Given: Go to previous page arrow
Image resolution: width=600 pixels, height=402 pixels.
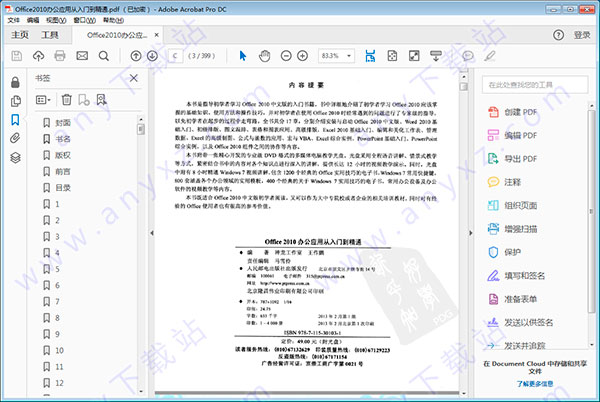Looking at the screenshot, I should pos(136,56).
